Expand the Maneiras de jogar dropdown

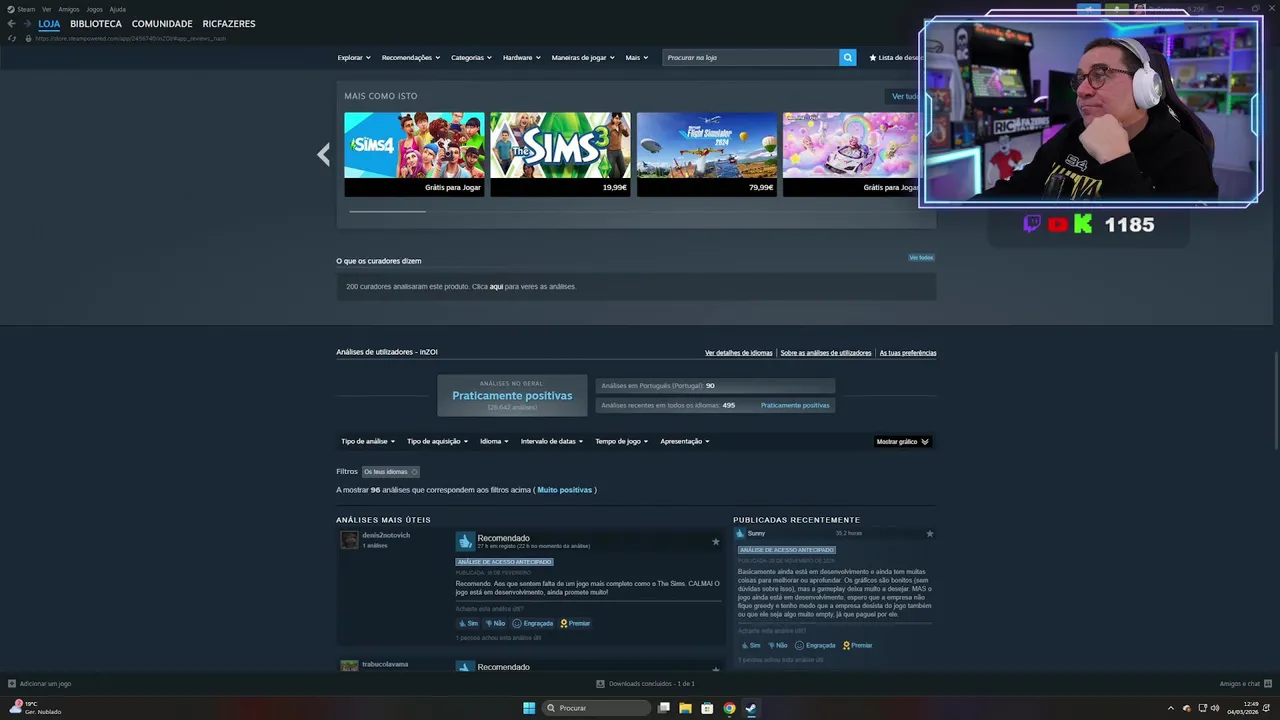click(583, 58)
